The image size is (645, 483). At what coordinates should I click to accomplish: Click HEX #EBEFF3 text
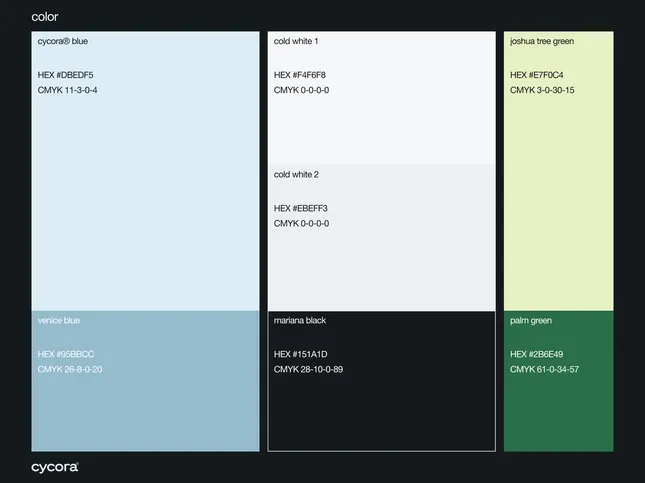(301, 208)
